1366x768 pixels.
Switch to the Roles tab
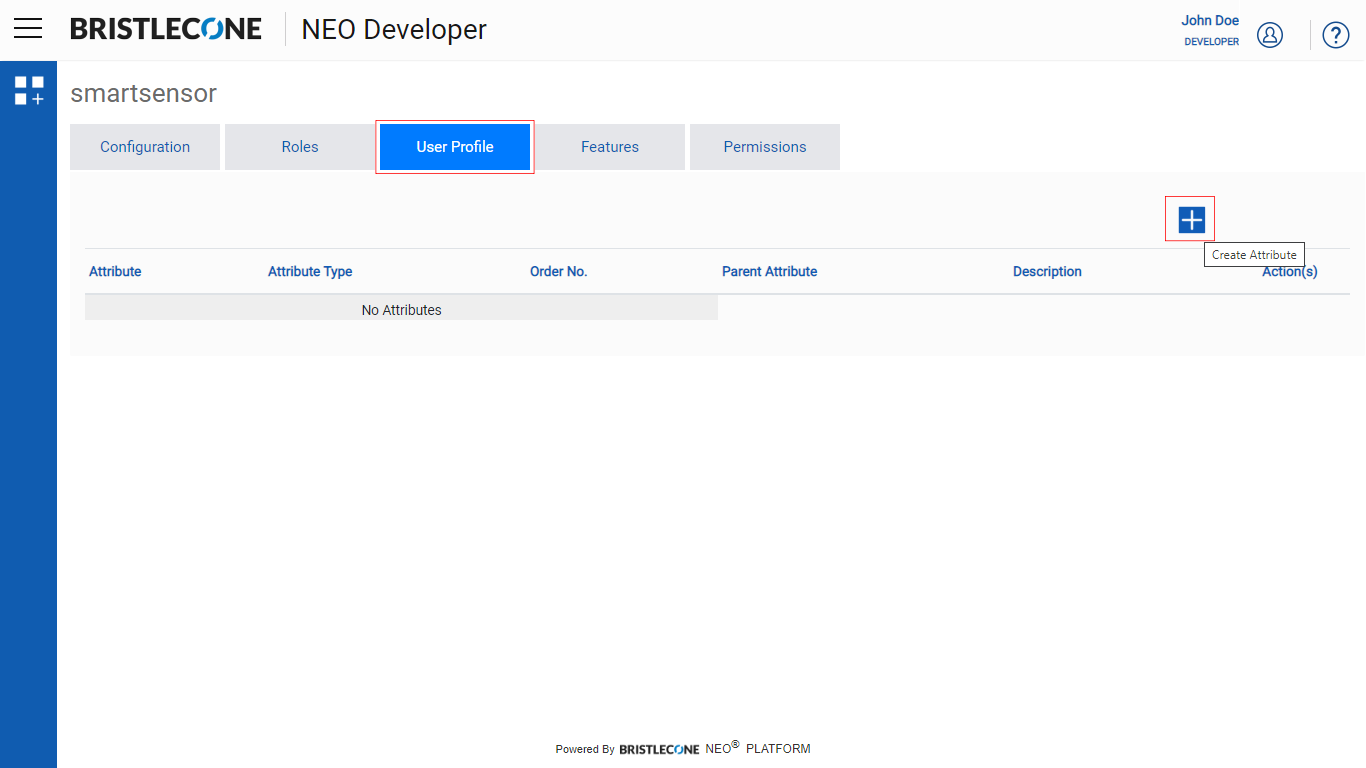pos(300,147)
